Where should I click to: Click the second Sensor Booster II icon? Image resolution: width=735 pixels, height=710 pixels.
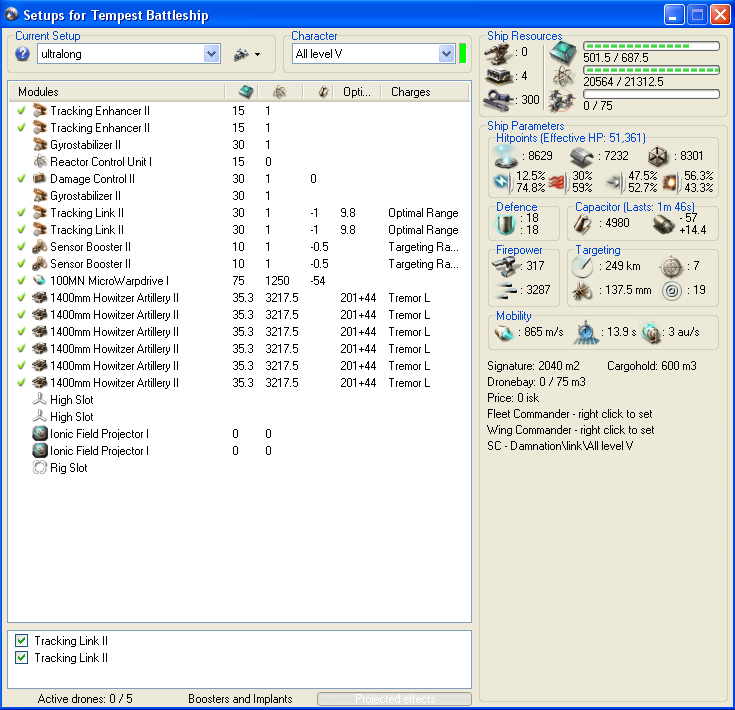tap(40, 264)
